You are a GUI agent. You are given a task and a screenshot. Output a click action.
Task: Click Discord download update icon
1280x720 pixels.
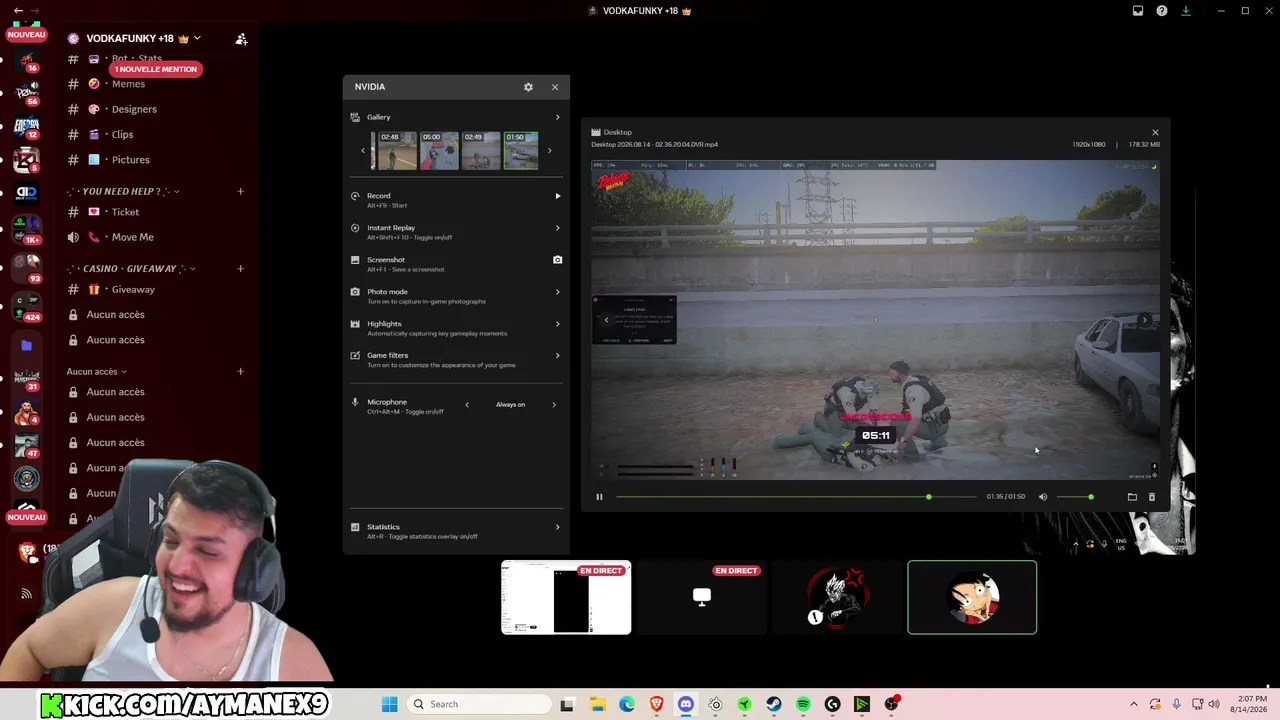tap(1186, 11)
